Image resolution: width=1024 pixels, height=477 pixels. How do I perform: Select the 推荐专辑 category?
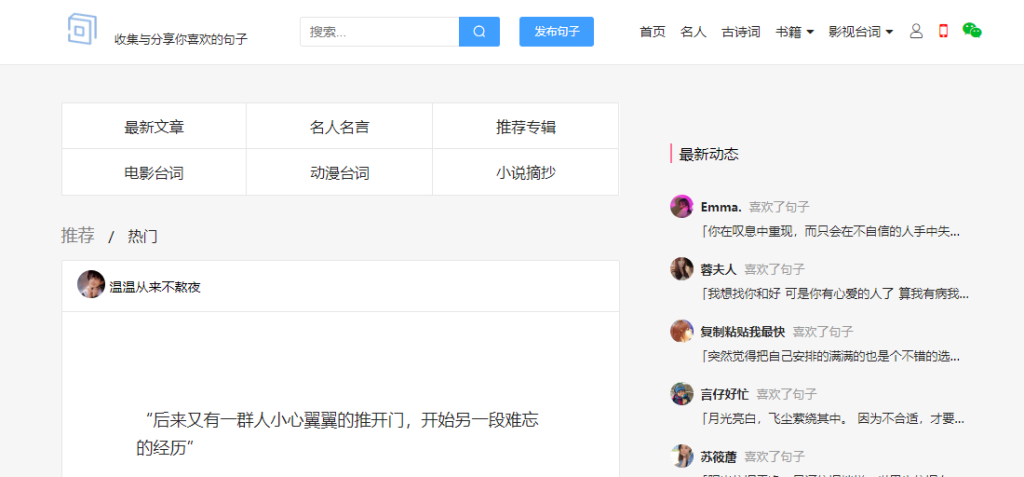[x=526, y=126]
